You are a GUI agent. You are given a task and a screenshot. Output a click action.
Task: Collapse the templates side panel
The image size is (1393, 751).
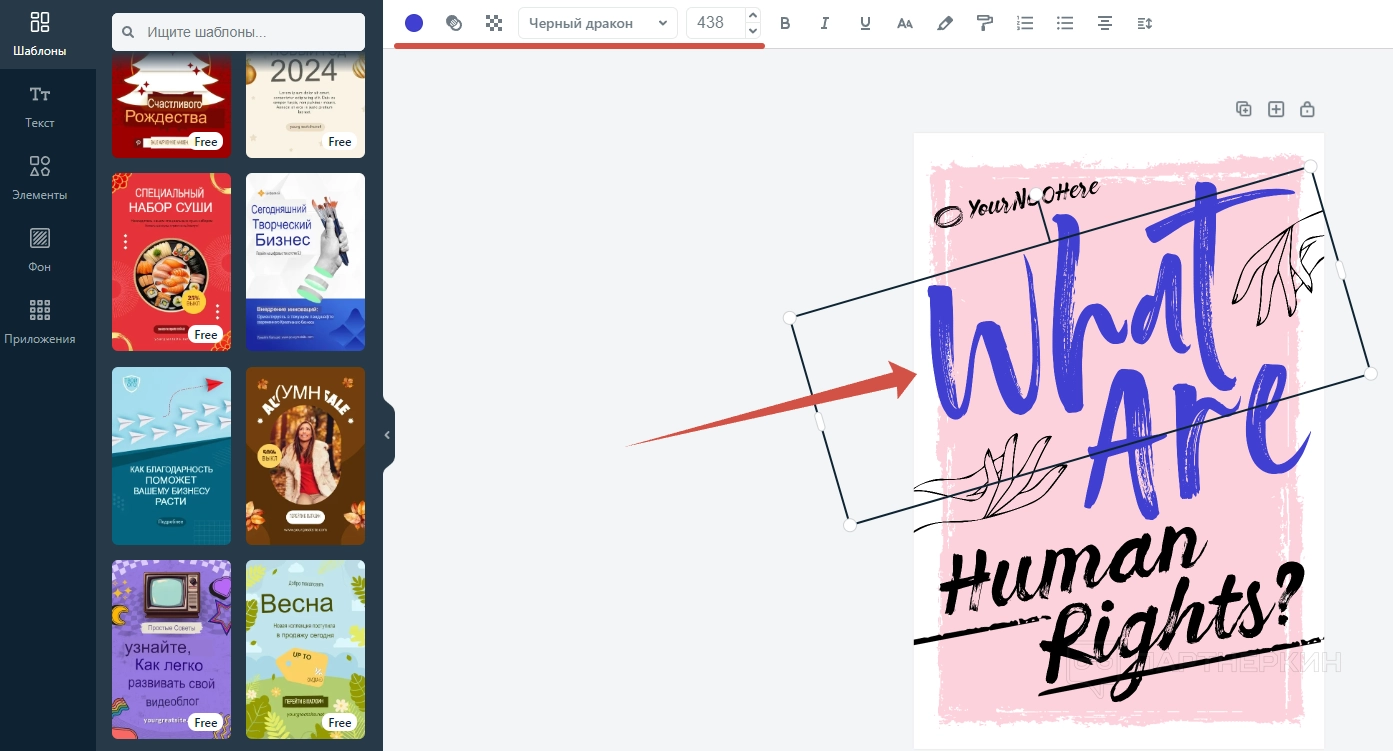[x=388, y=435]
